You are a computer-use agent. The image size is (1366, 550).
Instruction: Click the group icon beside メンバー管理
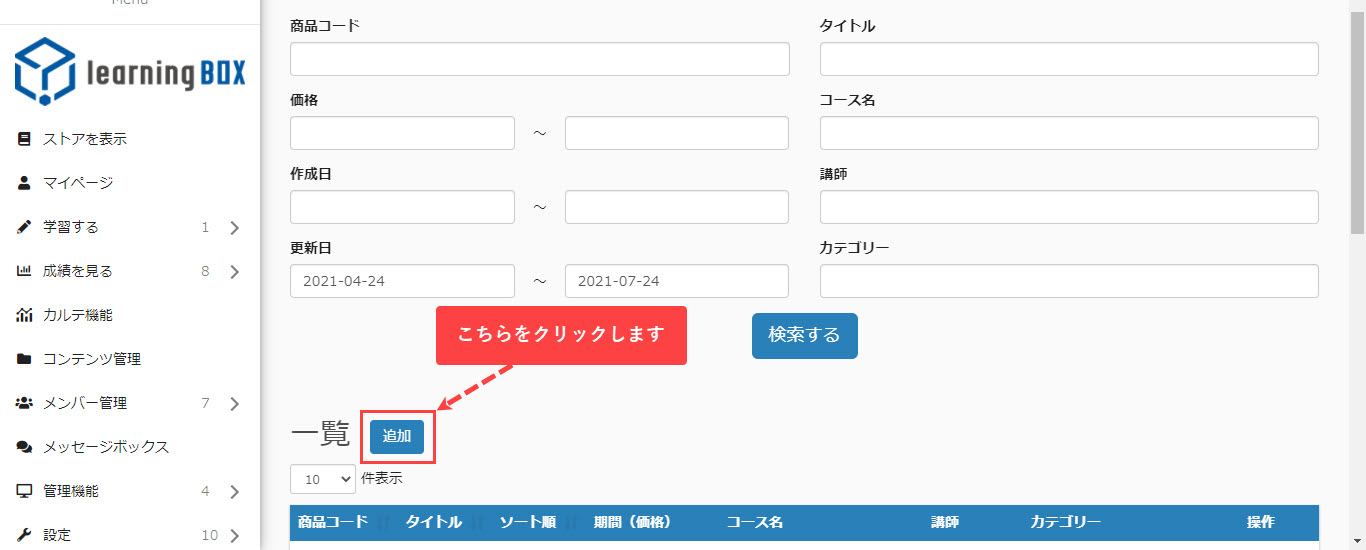click(x=25, y=403)
